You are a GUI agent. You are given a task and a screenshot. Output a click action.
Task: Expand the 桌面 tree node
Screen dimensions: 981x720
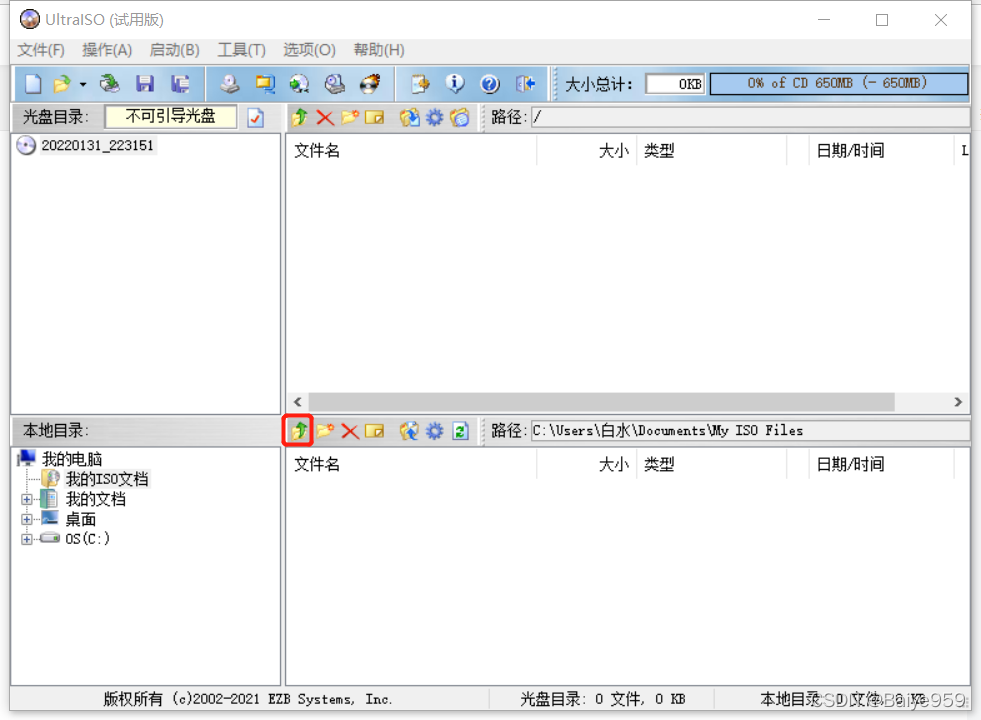[x=26, y=519]
